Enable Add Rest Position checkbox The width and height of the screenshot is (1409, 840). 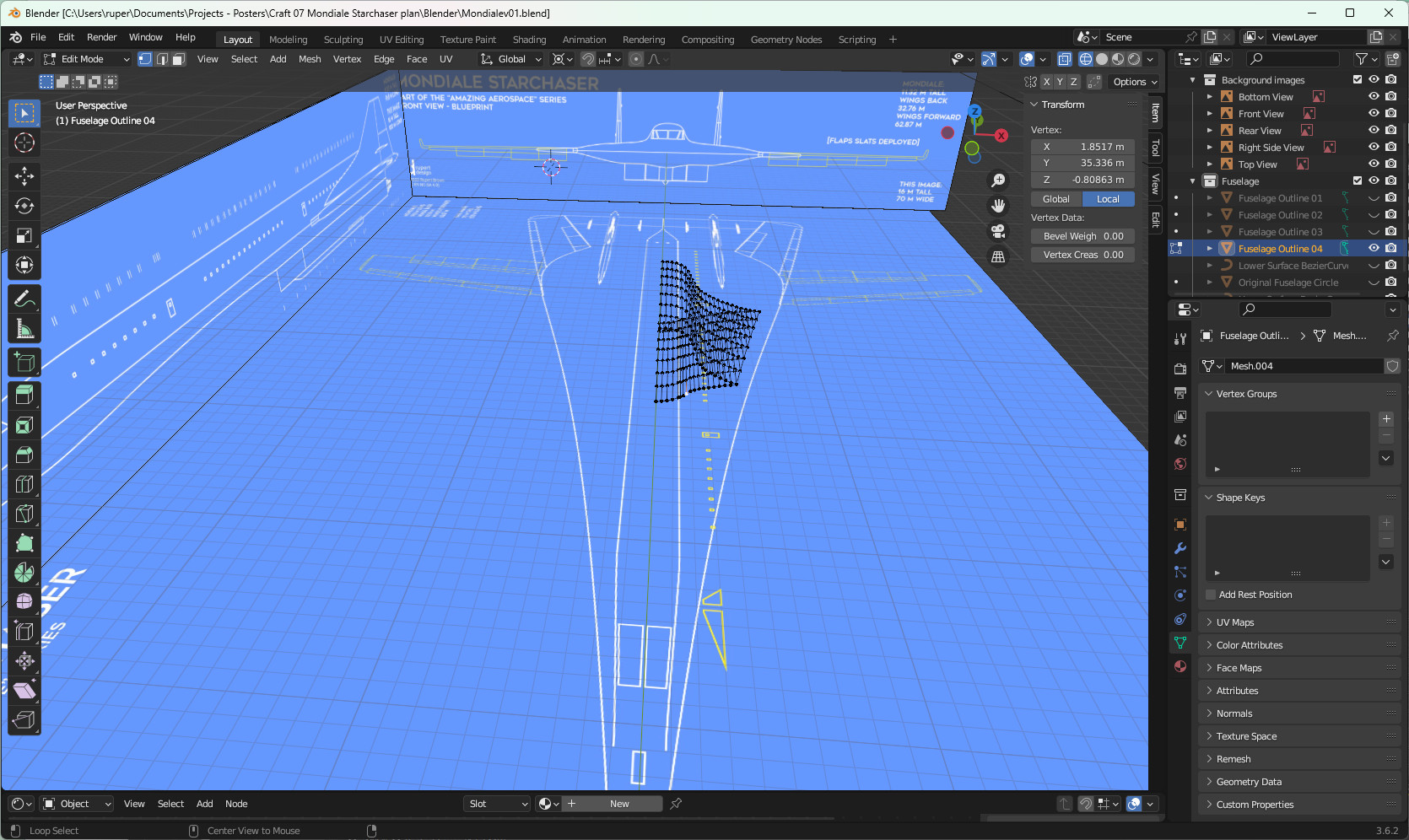pos(1211,595)
